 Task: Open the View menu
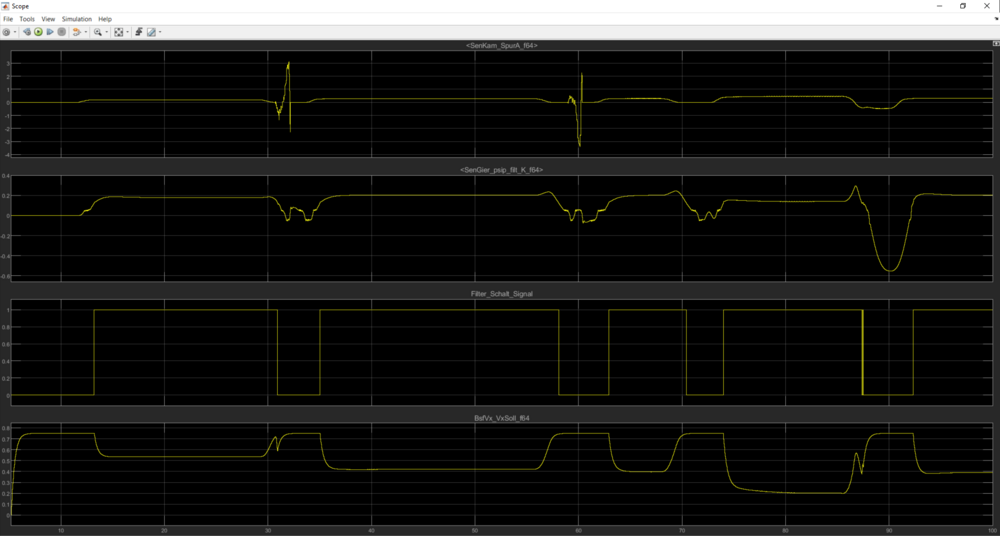[48, 19]
